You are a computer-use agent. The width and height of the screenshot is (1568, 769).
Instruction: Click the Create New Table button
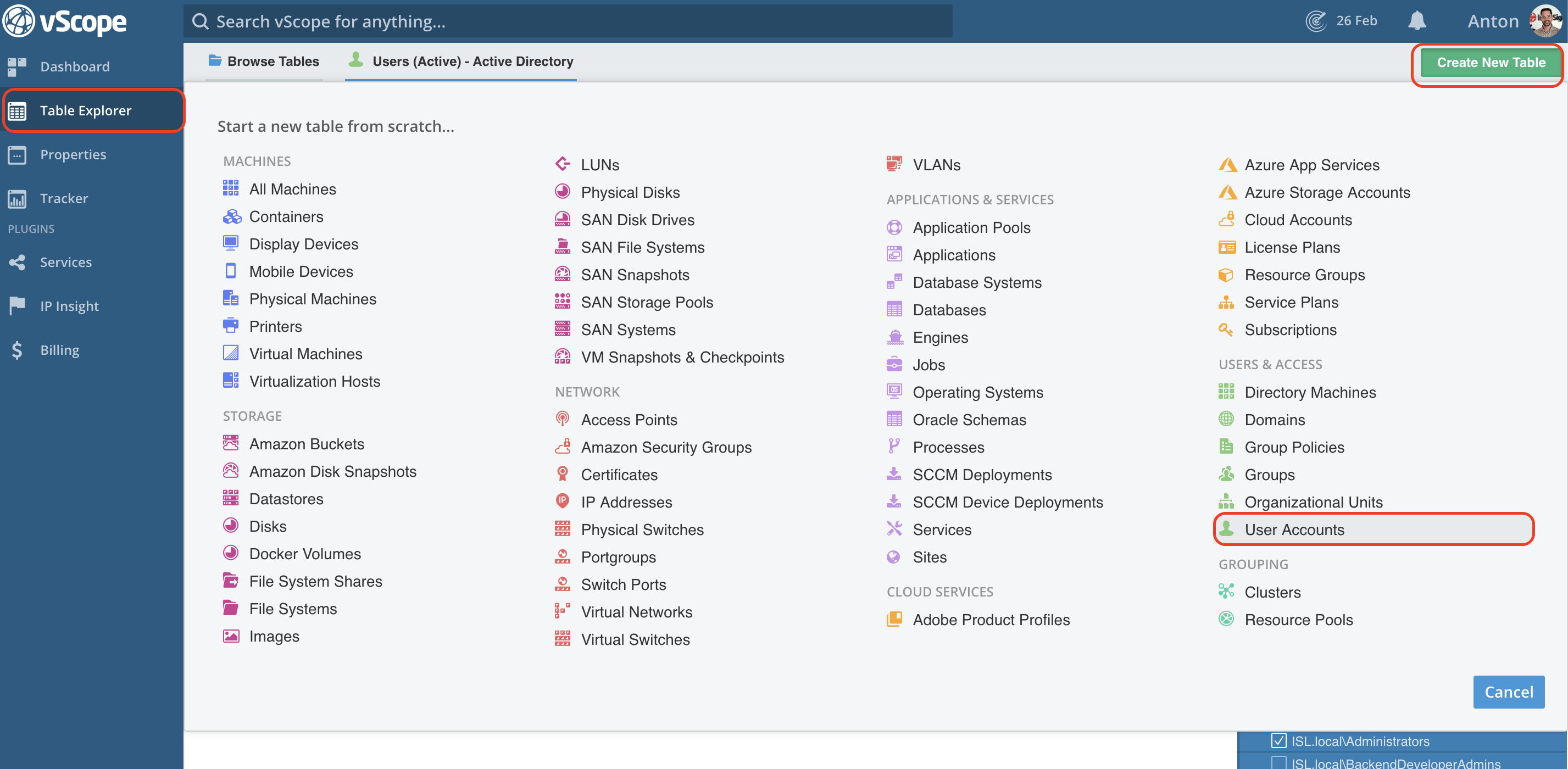[x=1491, y=63]
